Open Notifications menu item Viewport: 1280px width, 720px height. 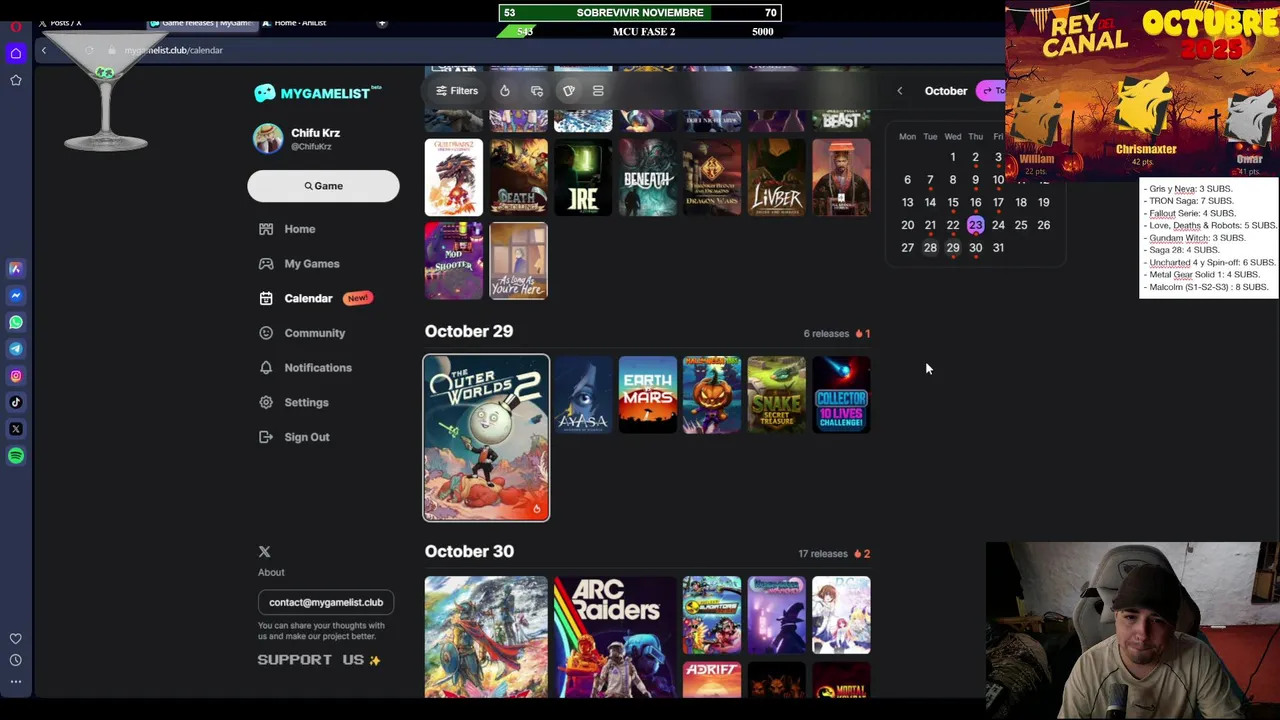(318, 368)
